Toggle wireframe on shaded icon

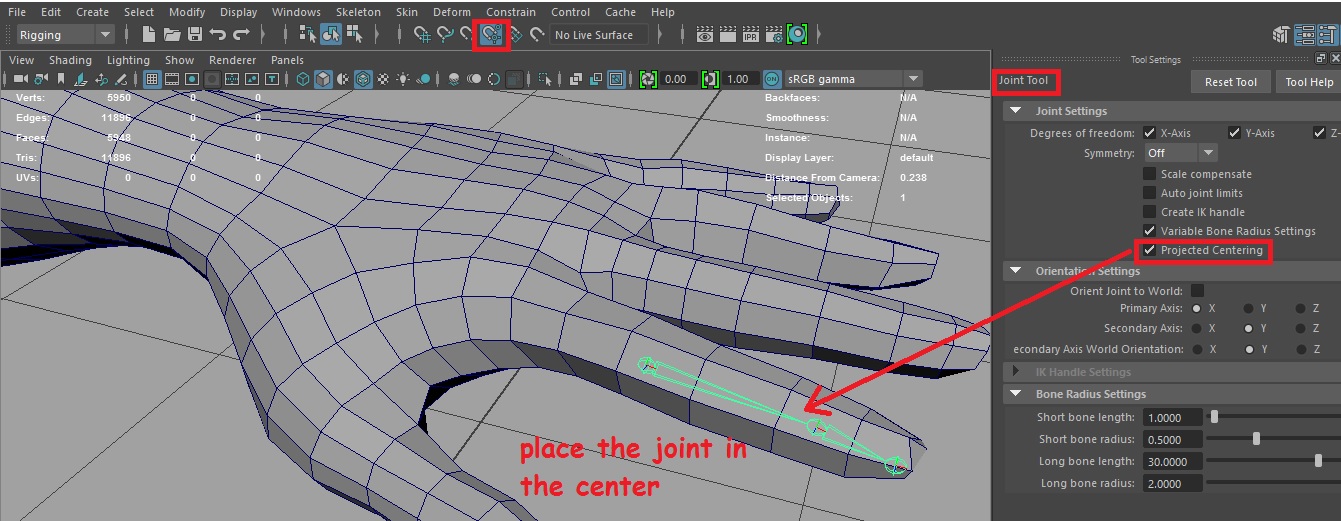coord(363,79)
